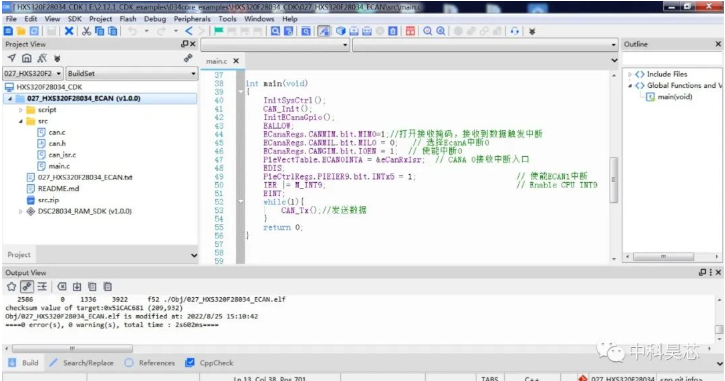Click the bug icon at the toolbar end
The height and width of the screenshot is (381, 725).
click(532, 31)
